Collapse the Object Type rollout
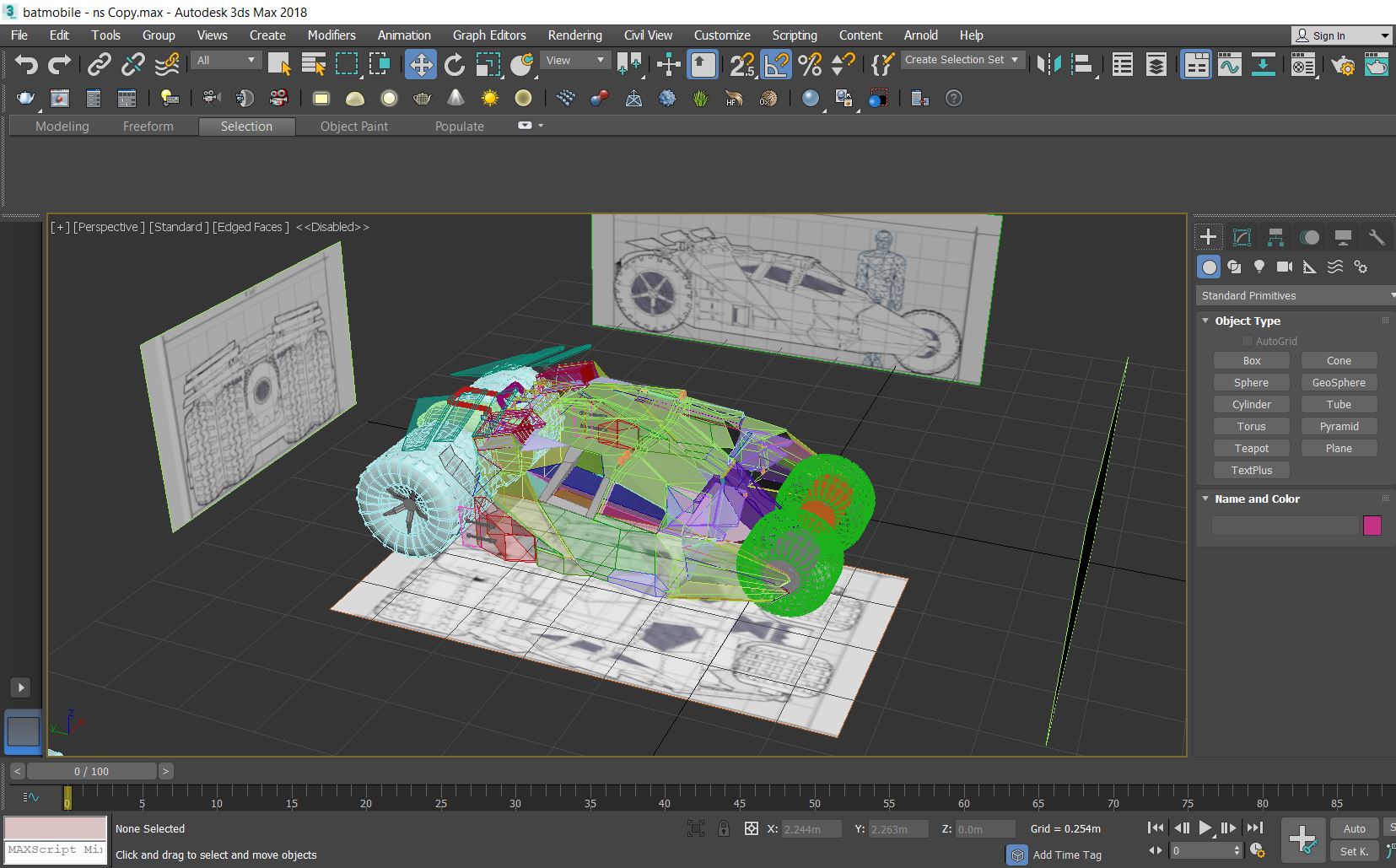The height and width of the screenshot is (868, 1396). [1206, 321]
